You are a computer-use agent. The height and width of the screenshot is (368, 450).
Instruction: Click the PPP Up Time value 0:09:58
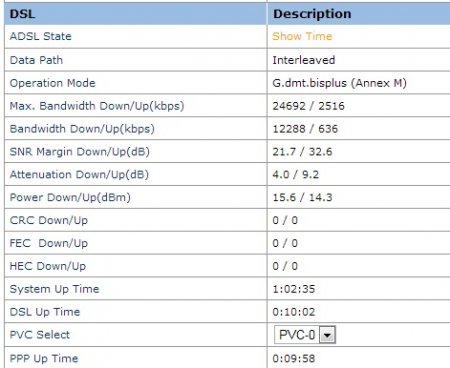click(x=293, y=359)
